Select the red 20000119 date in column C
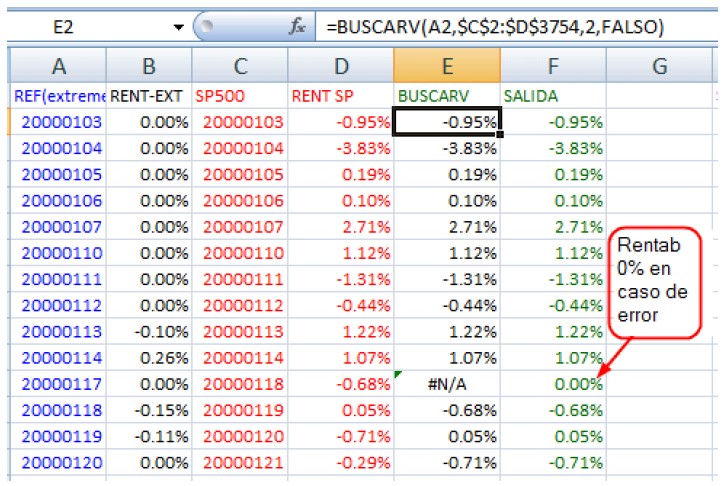Screen dimensions: 724x486 (x=240, y=410)
